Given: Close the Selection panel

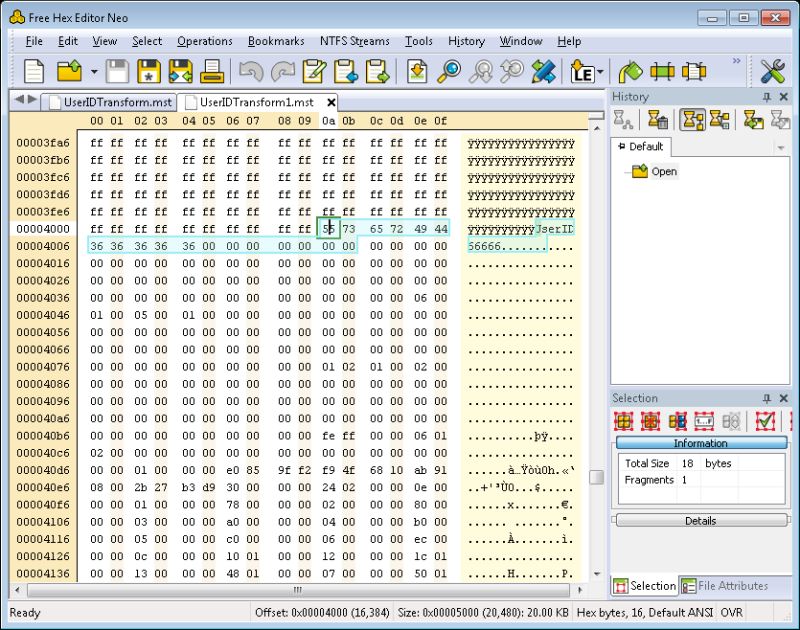Looking at the screenshot, I should [784, 398].
